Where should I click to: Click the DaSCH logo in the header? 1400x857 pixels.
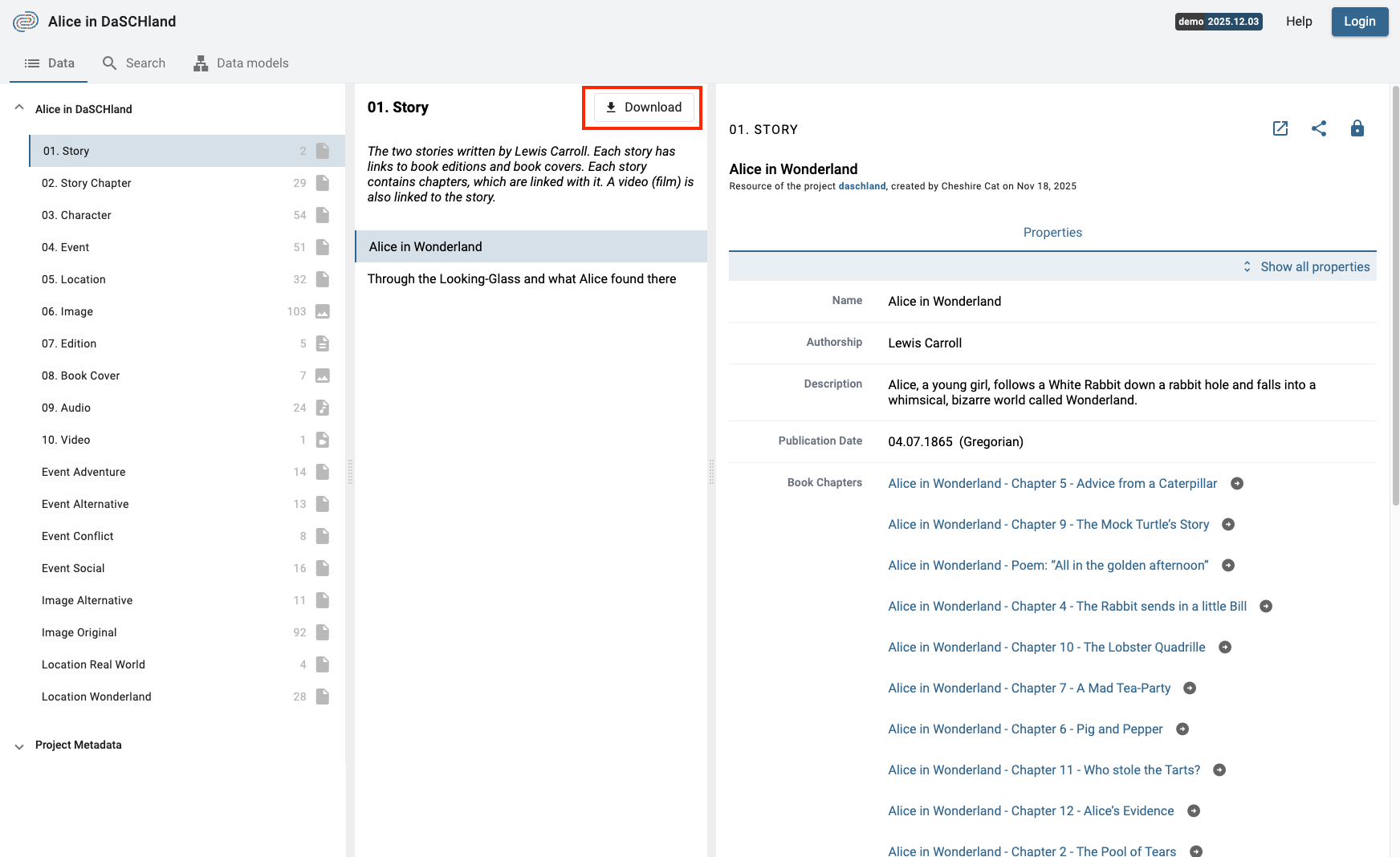pyautogui.click(x=25, y=22)
